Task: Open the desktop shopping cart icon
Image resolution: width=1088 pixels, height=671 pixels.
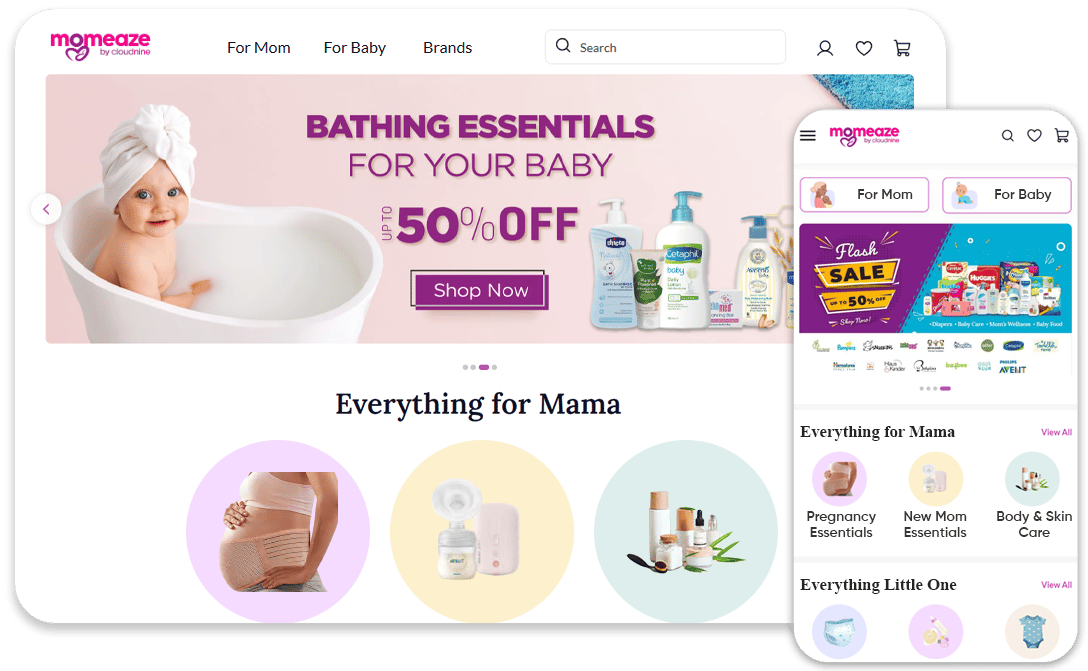Action: coord(902,48)
